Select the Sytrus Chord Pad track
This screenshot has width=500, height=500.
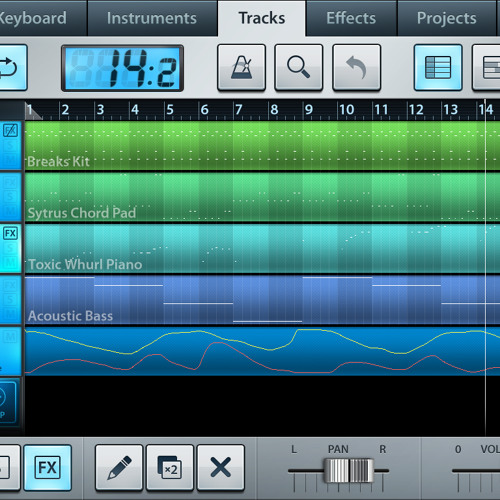[262, 197]
